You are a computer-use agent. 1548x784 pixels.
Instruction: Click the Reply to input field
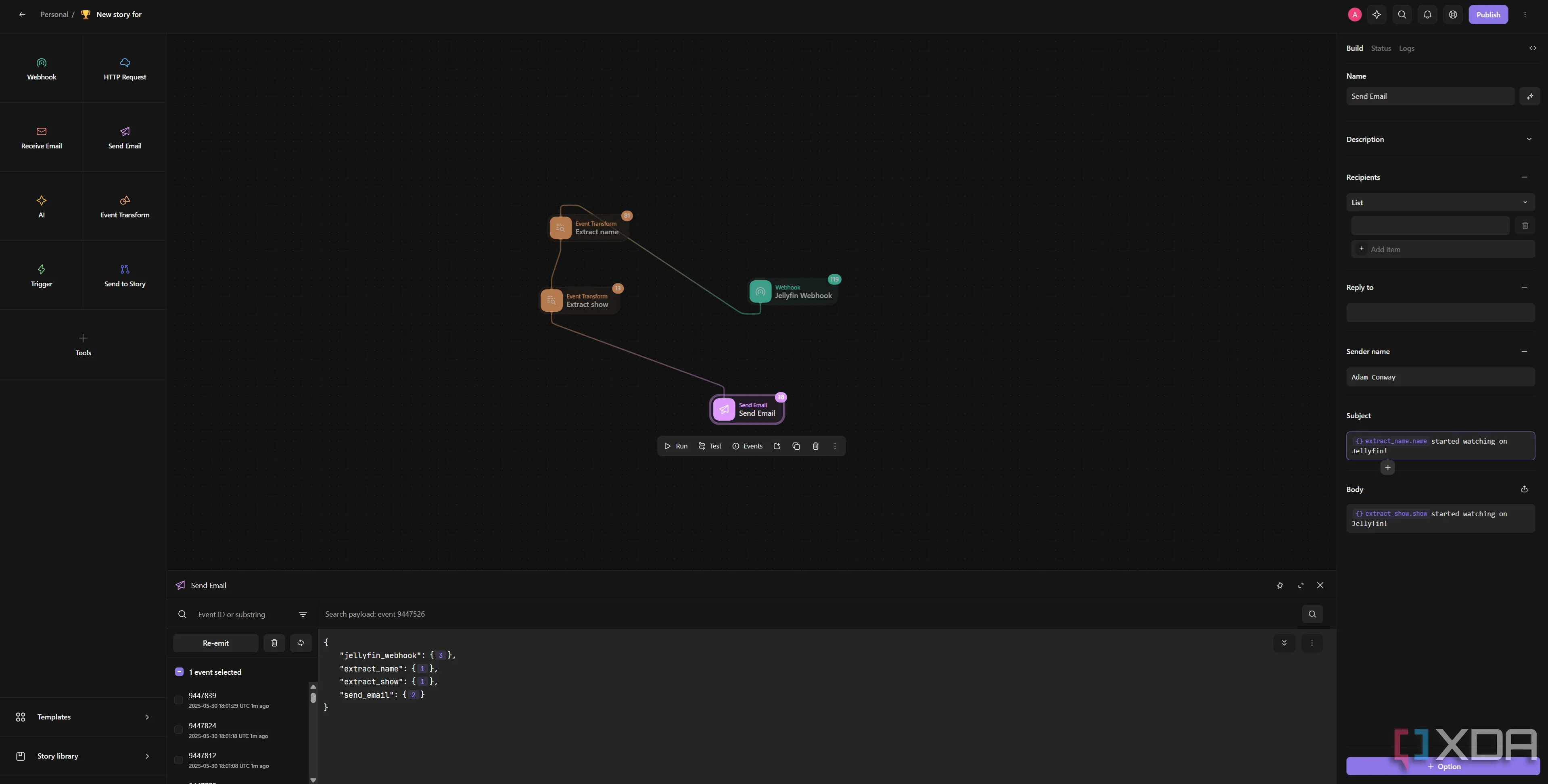pos(1440,313)
